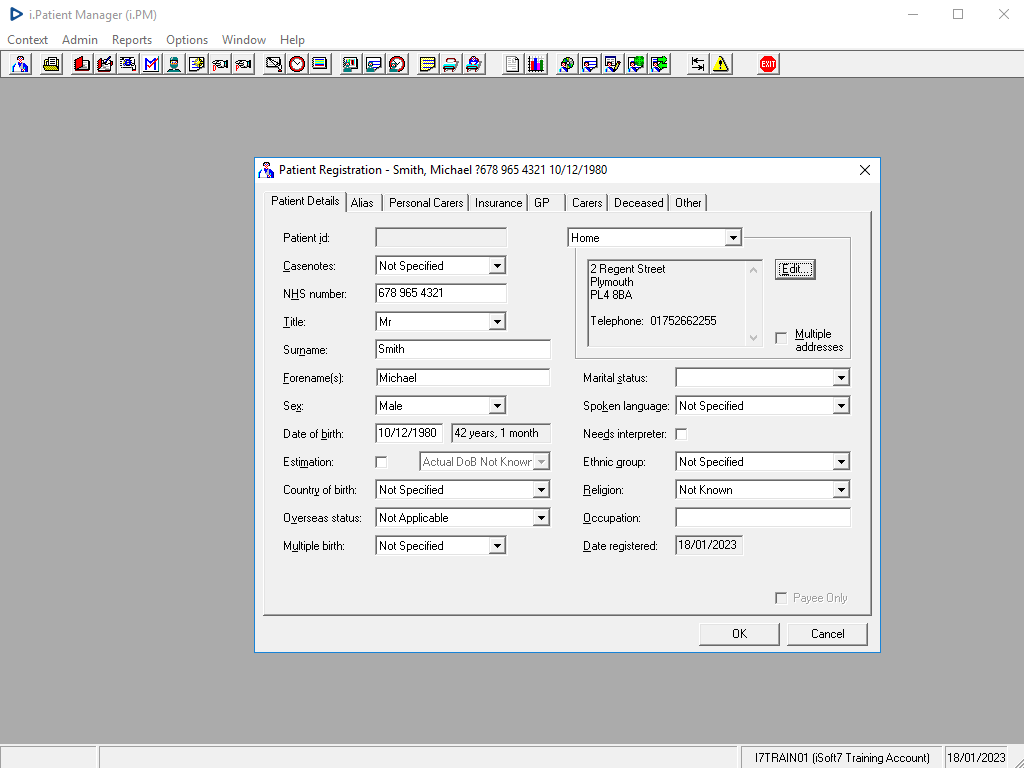Click the Edit address button

(x=795, y=269)
